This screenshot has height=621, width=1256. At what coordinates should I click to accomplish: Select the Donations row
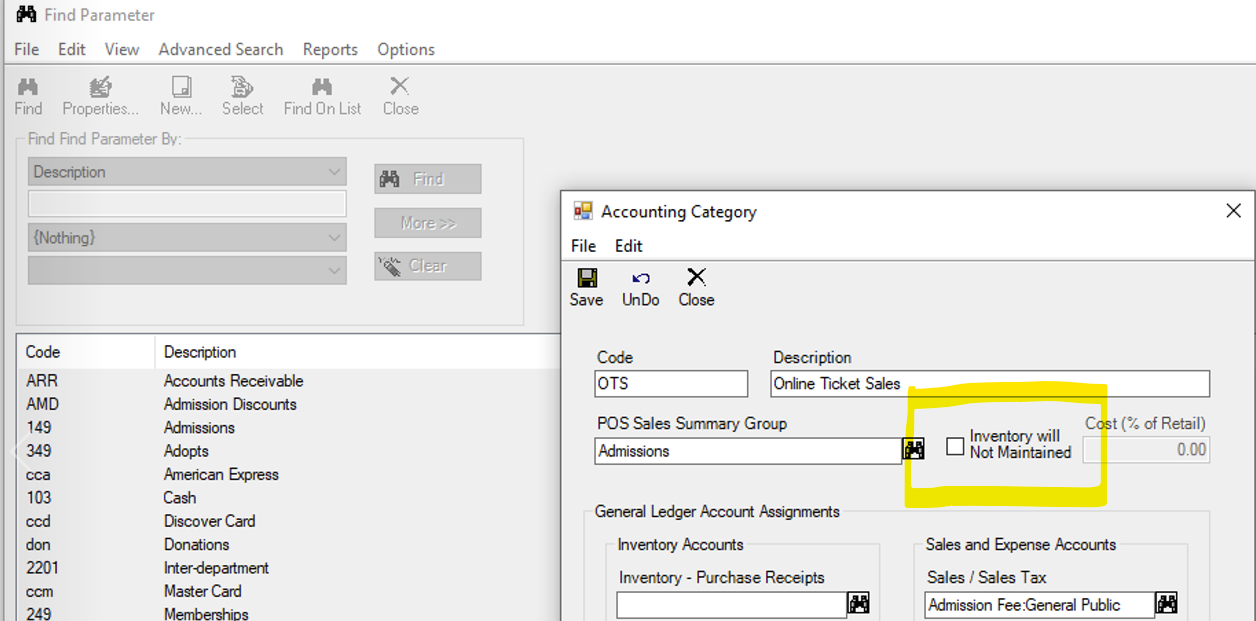[x=289, y=544]
